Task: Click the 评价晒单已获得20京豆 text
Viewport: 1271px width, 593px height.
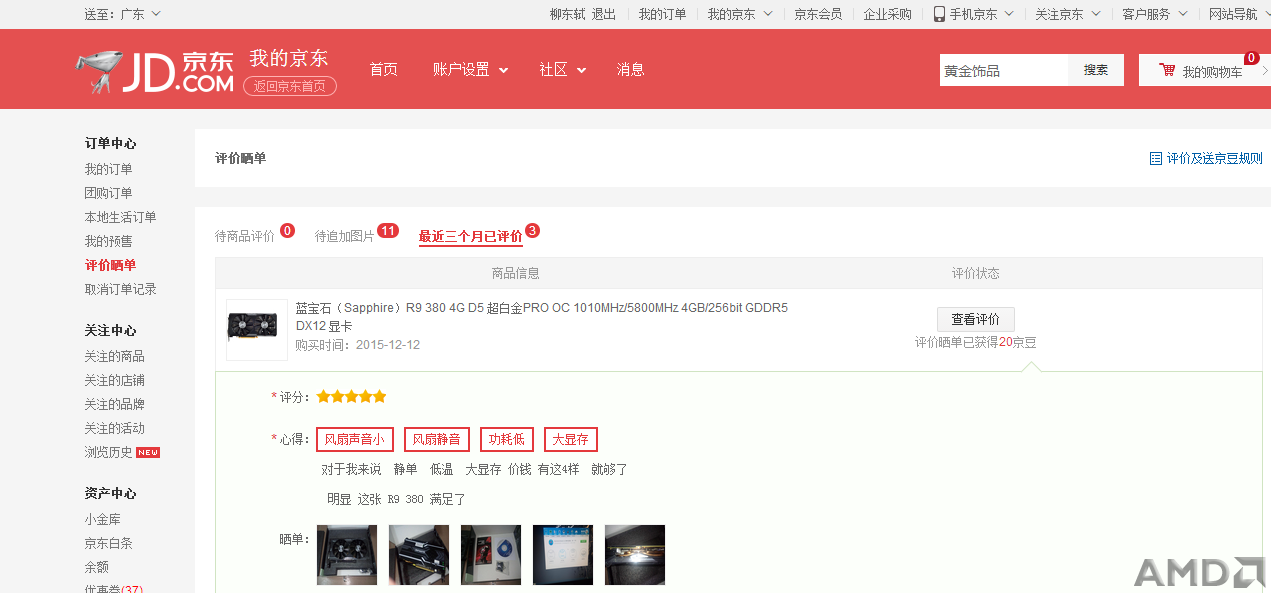Action: pos(975,342)
